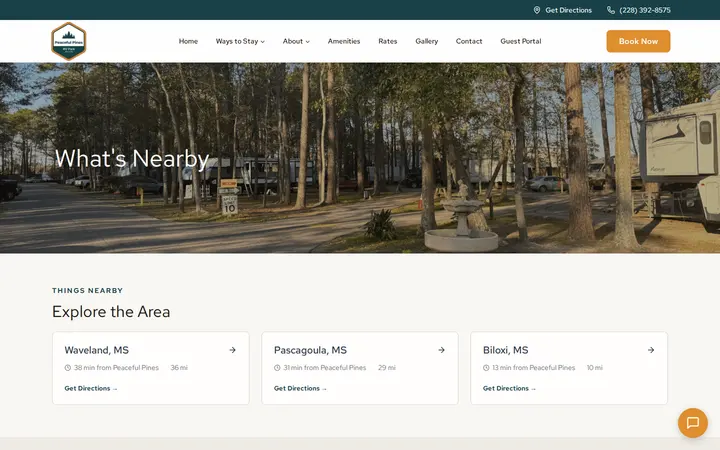The width and height of the screenshot is (720, 450).
Task: Click the '10 mi' distance text
Action: (595, 368)
